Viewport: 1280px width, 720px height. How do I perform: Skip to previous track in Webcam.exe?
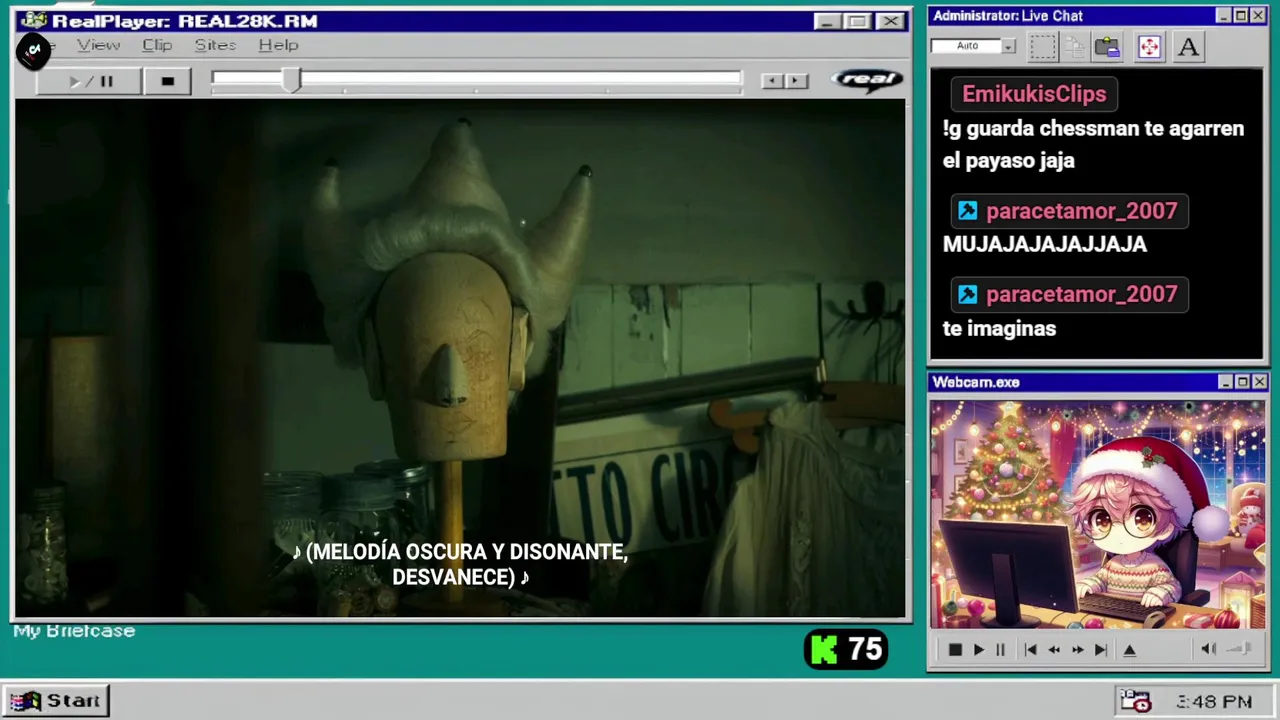pyautogui.click(x=1030, y=650)
